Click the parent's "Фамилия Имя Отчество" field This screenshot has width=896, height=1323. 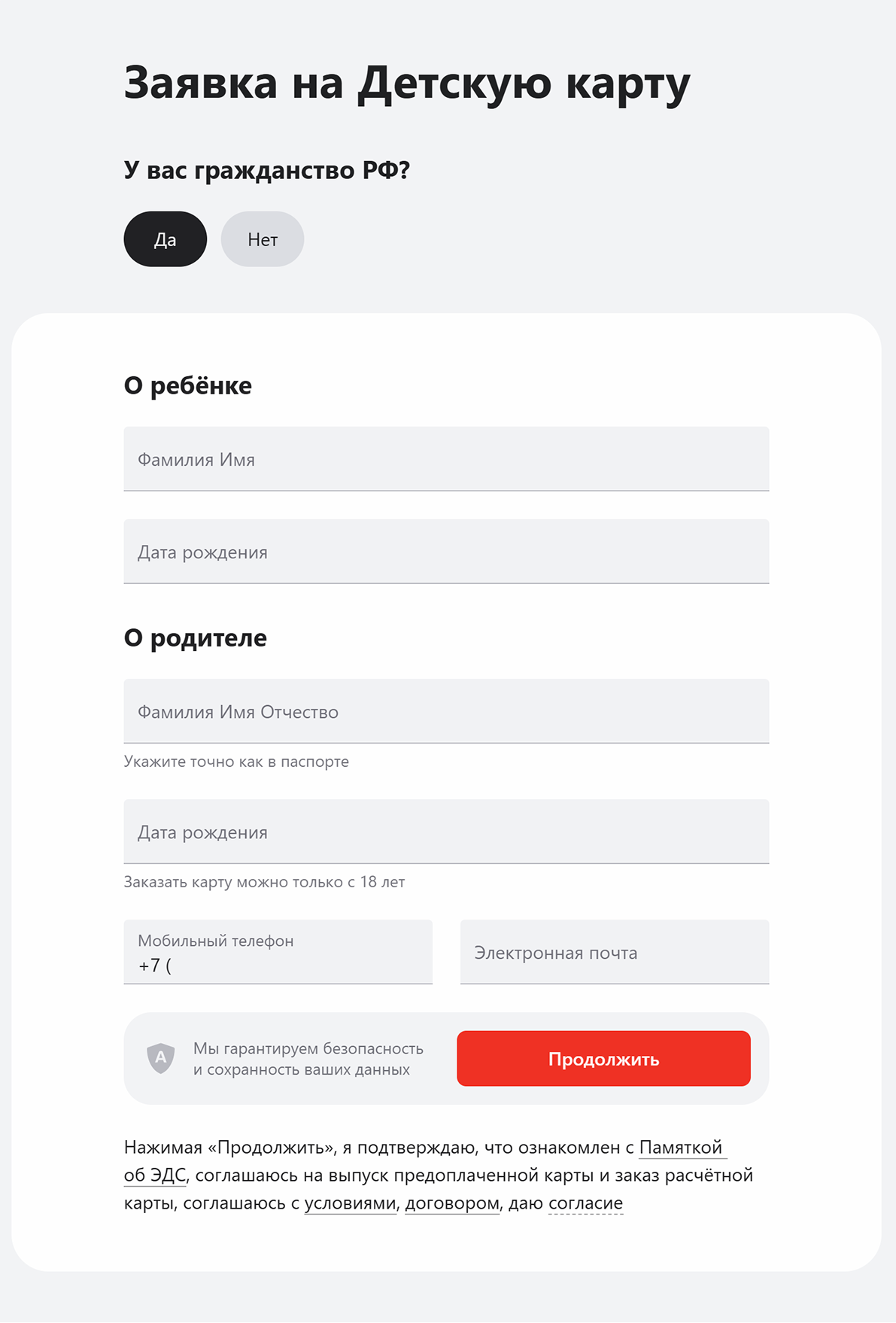click(x=446, y=711)
